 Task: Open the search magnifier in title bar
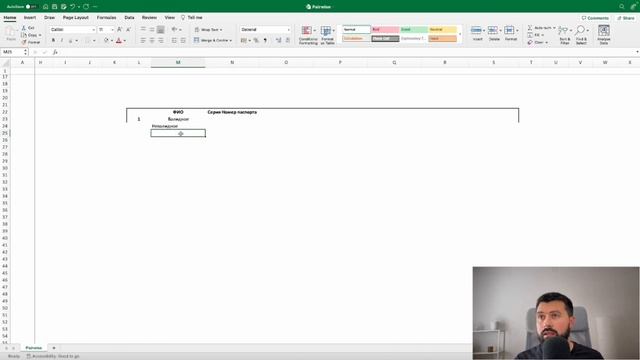tap(622, 7)
